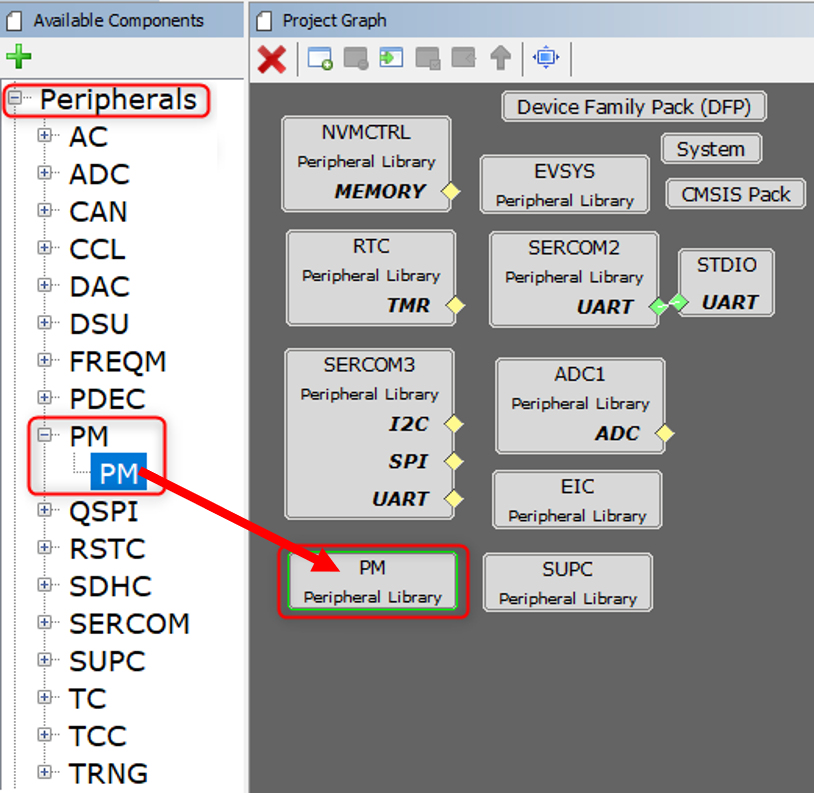Select the highlighted PM child tree item

tap(118, 473)
